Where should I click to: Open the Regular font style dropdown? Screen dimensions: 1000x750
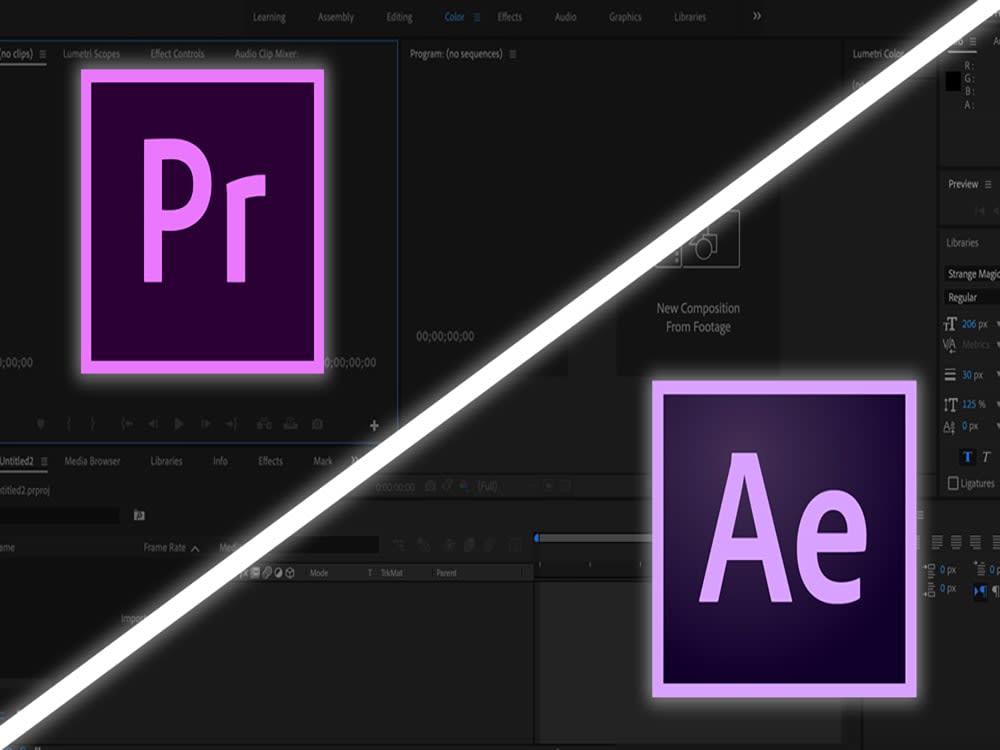click(x=972, y=298)
